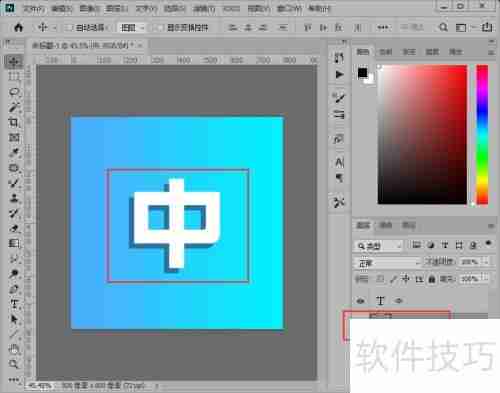Select the Horizontal Type tool

click(14, 304)
